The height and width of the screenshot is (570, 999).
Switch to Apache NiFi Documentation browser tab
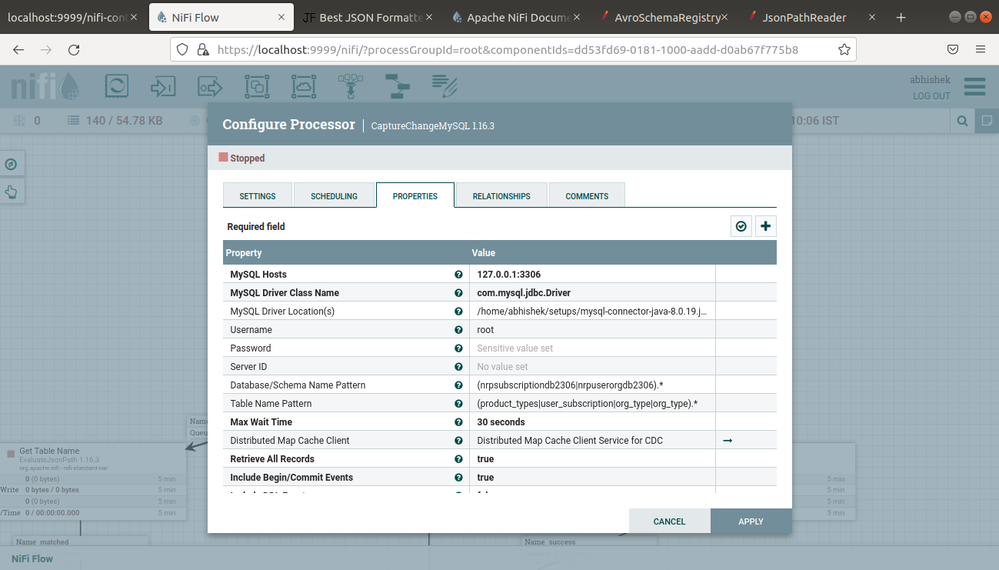[517, 17]
